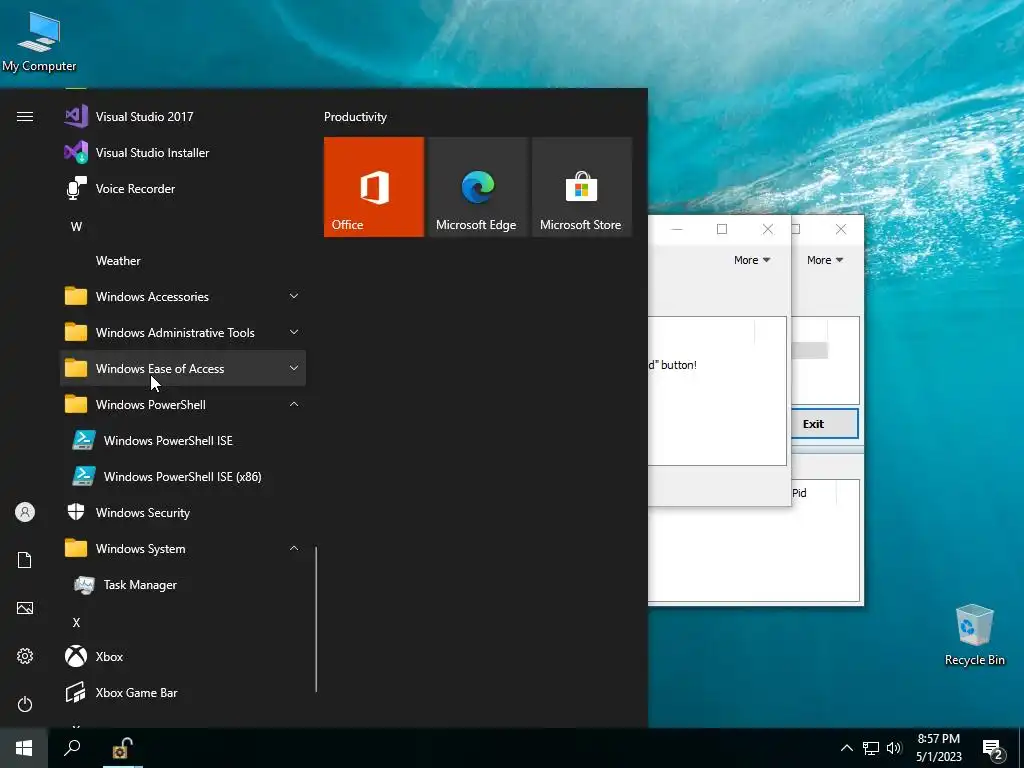Open Pictures from Start sidebar
Viewport: 1024px width, 768px height.
coord(25,608)
